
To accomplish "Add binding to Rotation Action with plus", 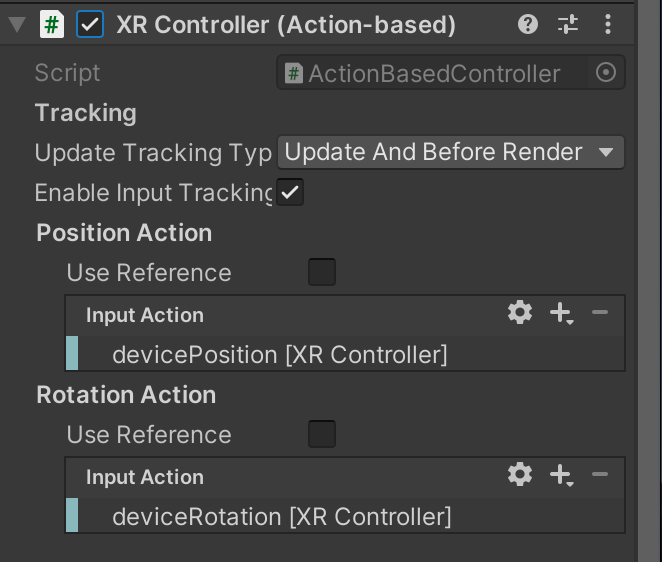I will tap(561, 475).
